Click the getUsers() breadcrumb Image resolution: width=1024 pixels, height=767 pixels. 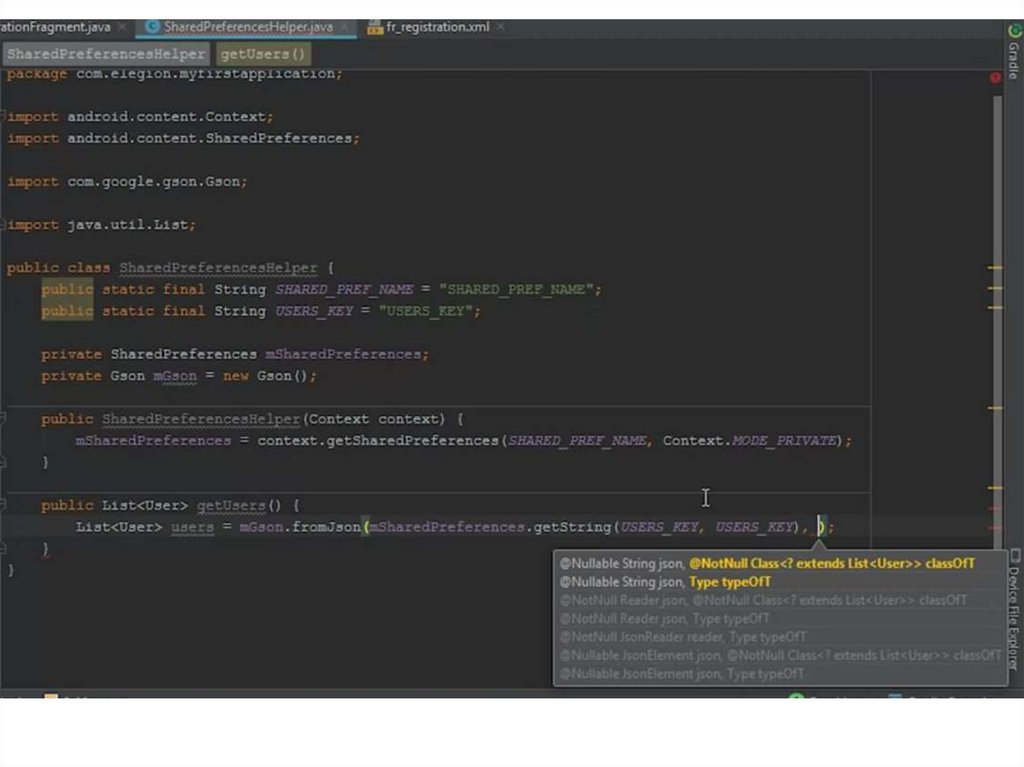pos(263,54)
